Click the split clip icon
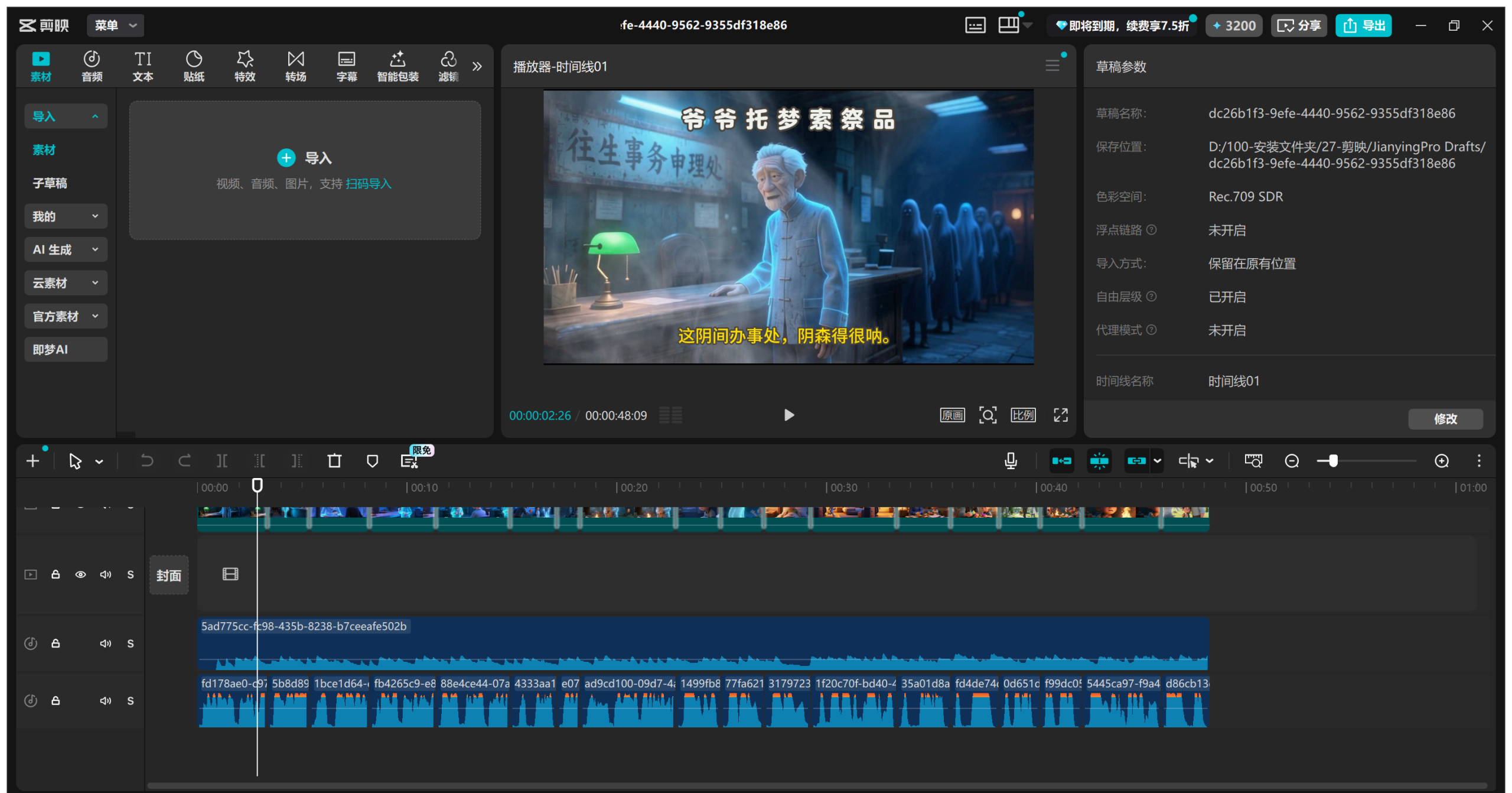The height and width of the screenshot is (793, 1512). pyautogui.click(x=222, y=461)
